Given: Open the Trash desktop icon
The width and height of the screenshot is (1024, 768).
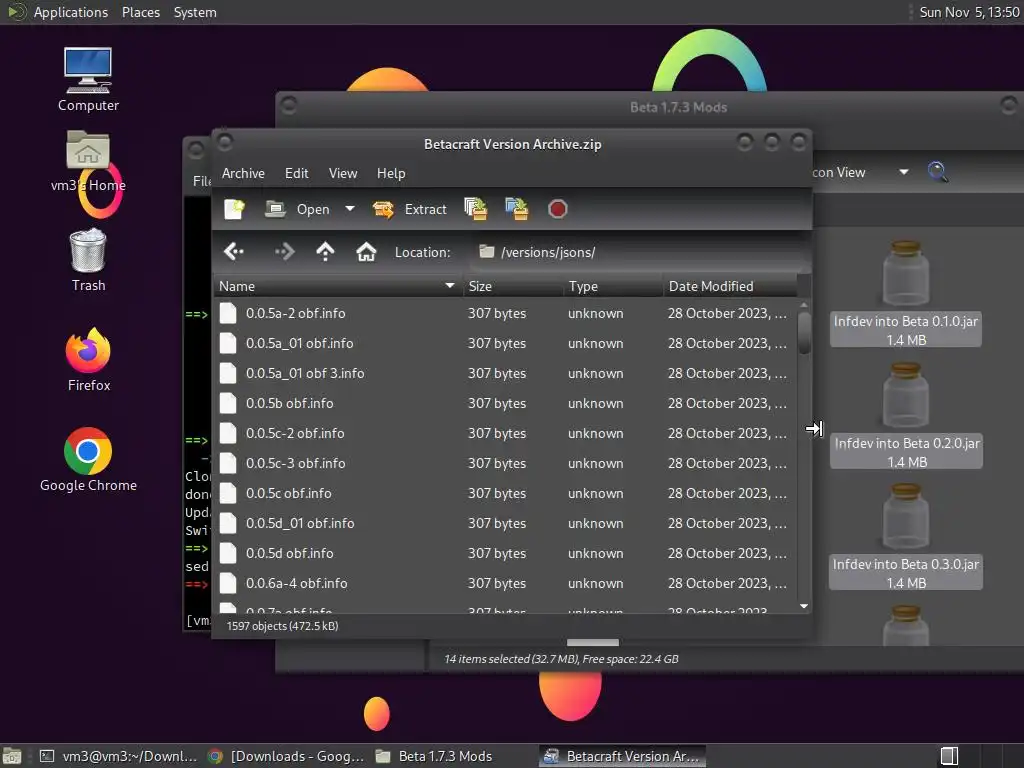Looking at the screenshot, I should 88,260.
